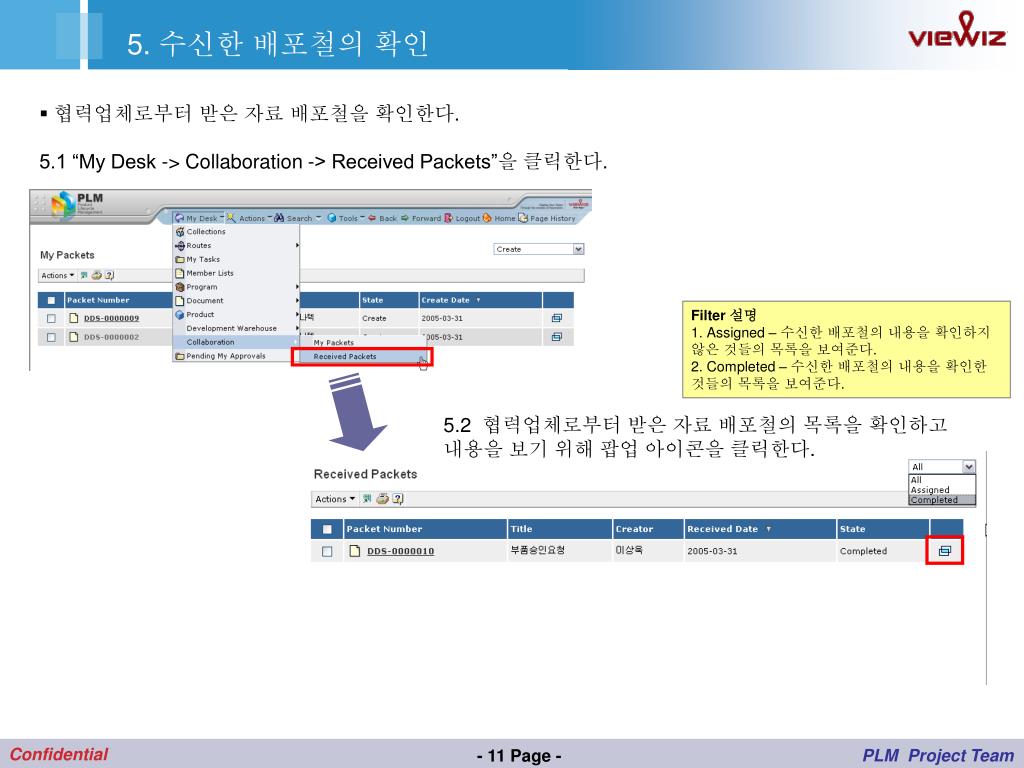Open the Search menu
This screenshot has width=1024, height=768.
[x=297, y=218]
